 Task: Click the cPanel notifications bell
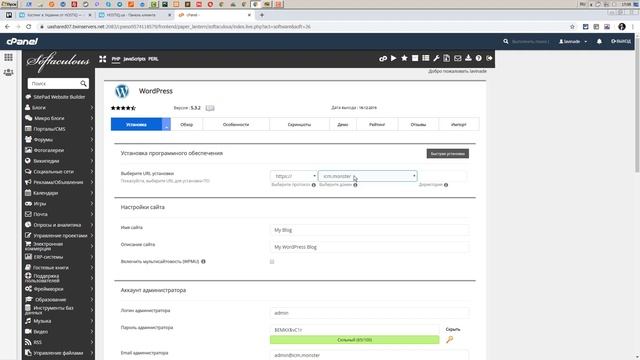point(599,42)
